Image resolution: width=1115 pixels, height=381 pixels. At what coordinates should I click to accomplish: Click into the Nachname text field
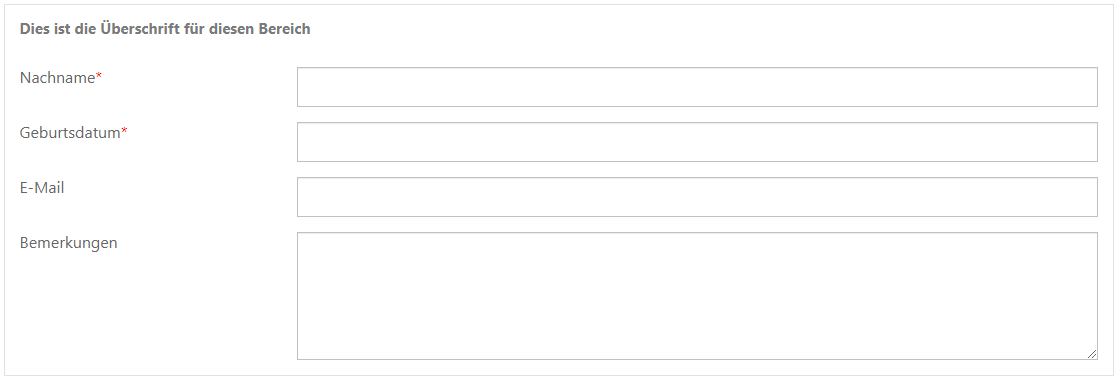[x=697, y=87]
